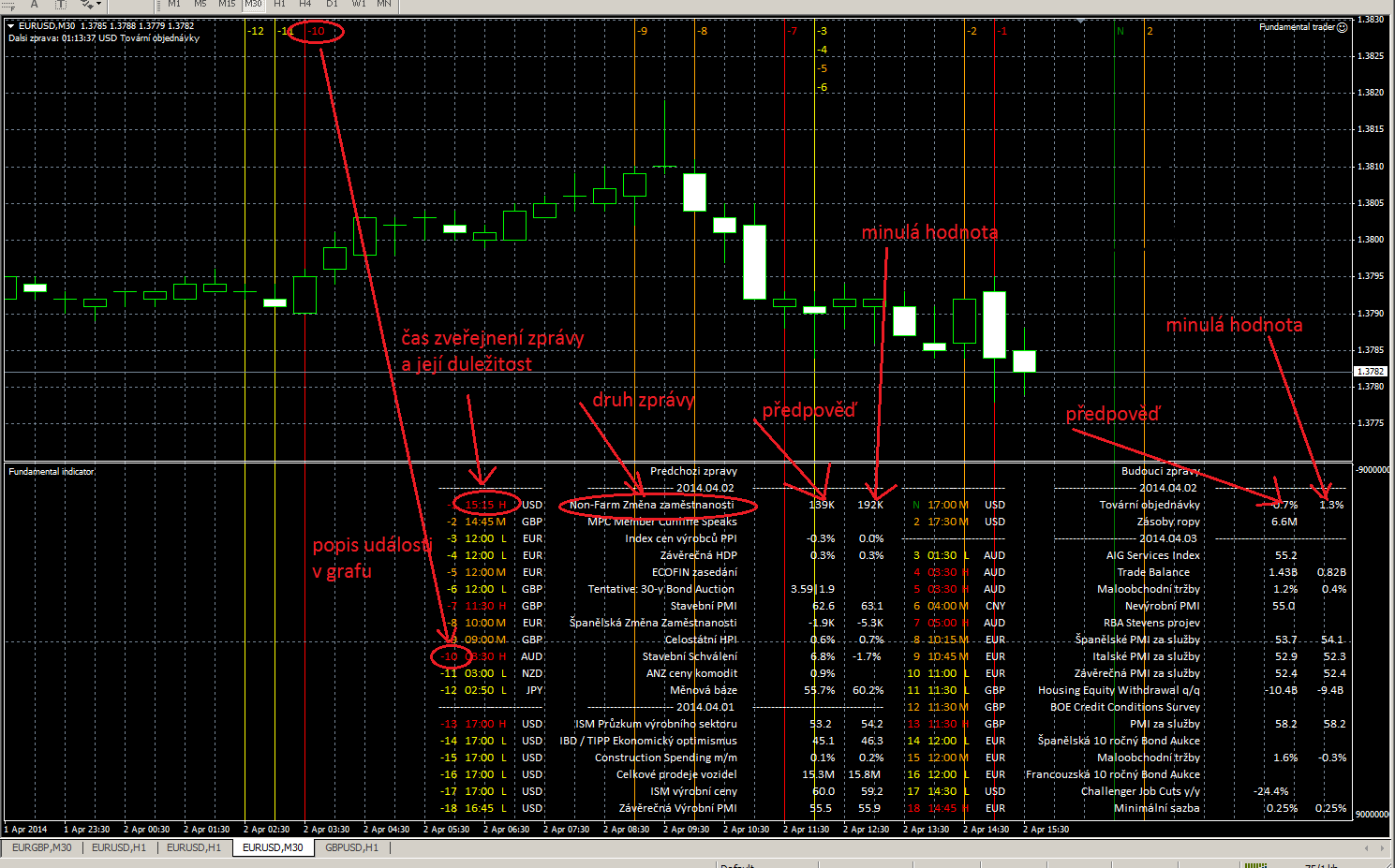This screenshot has width=1395, height=868.
Task: Click the Fundamental trader smiley icon
Action: coord(1342,27)
